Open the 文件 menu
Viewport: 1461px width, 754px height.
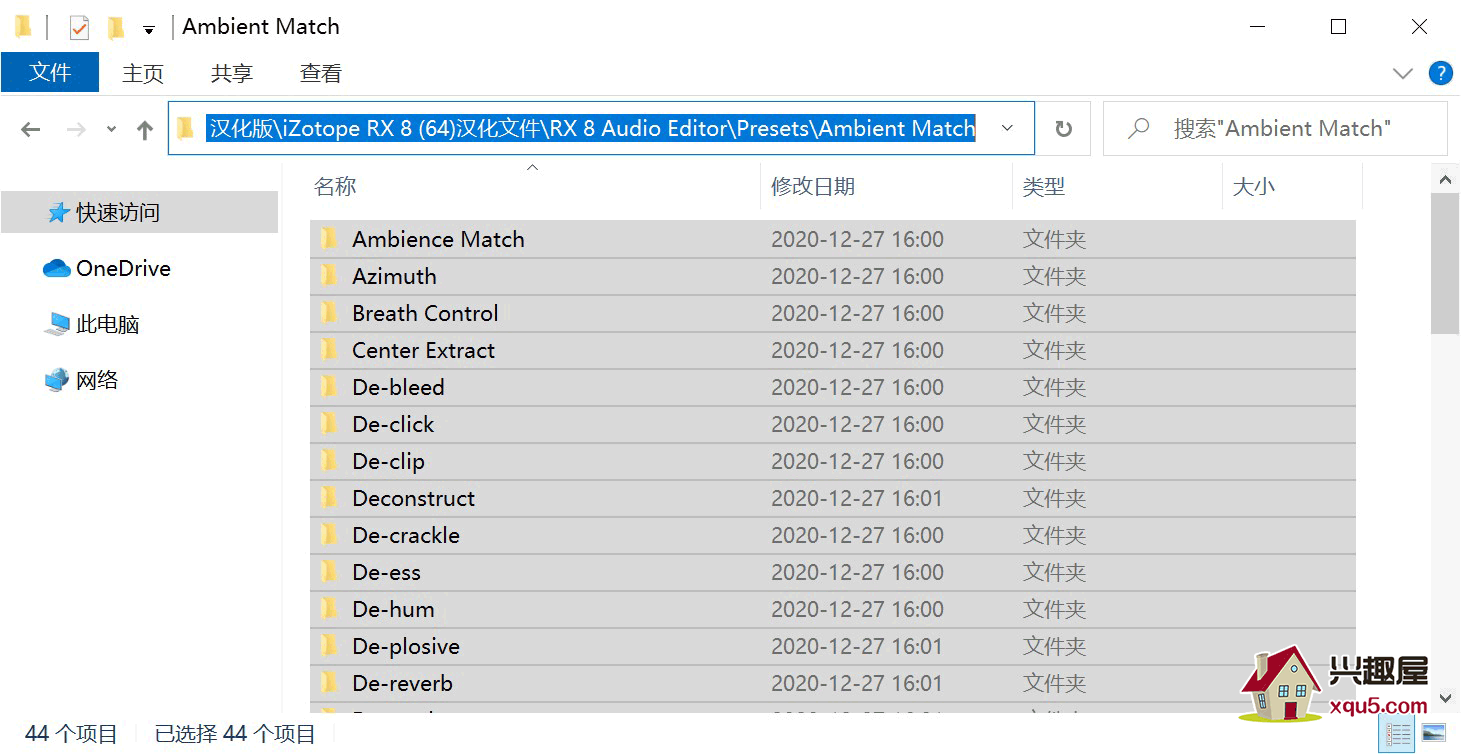click(50, 72)
